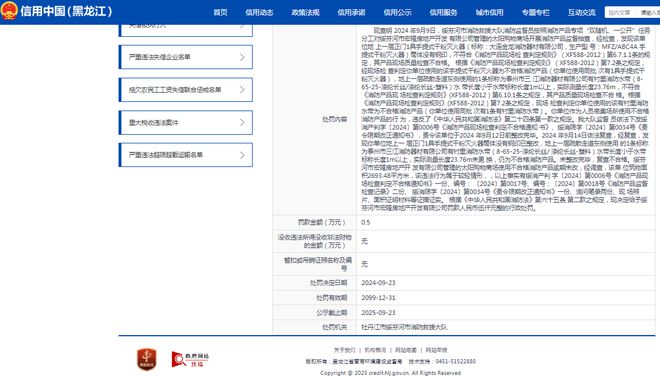660x376 pixels.
Task: Click the national emblem logo
Action: (9, 11)
